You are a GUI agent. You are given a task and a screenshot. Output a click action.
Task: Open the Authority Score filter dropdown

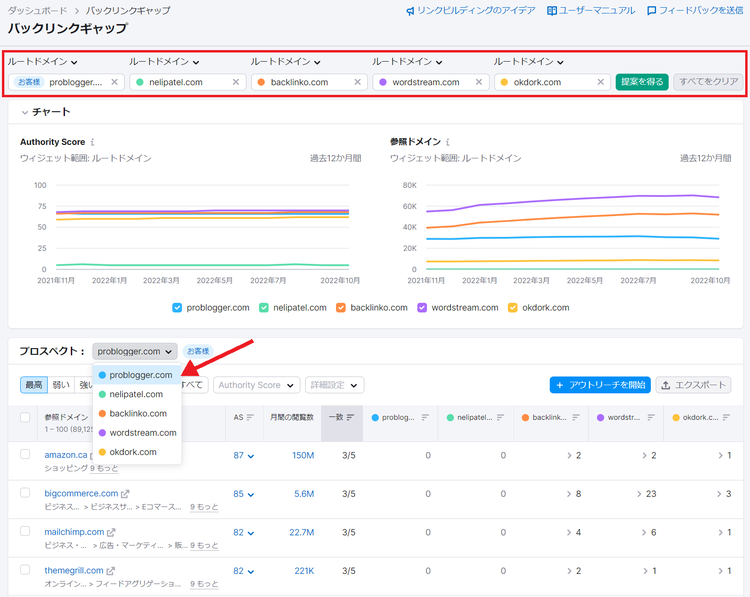pyautogui.click(x=256, y=385)
